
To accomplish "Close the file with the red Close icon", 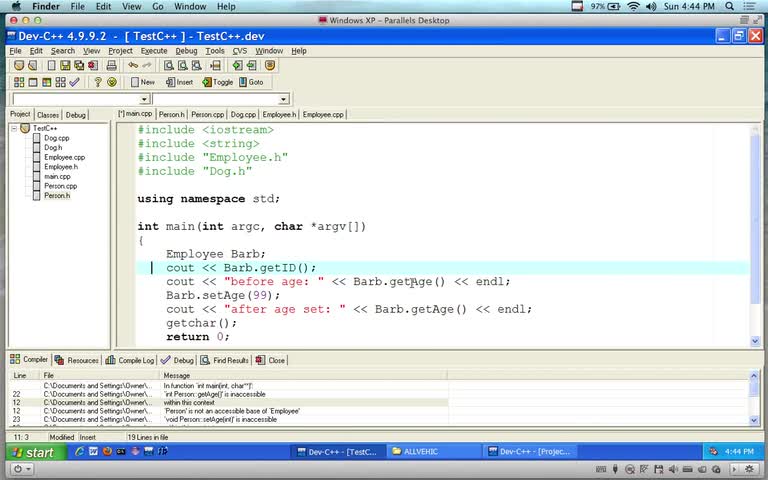I will 93,65.
